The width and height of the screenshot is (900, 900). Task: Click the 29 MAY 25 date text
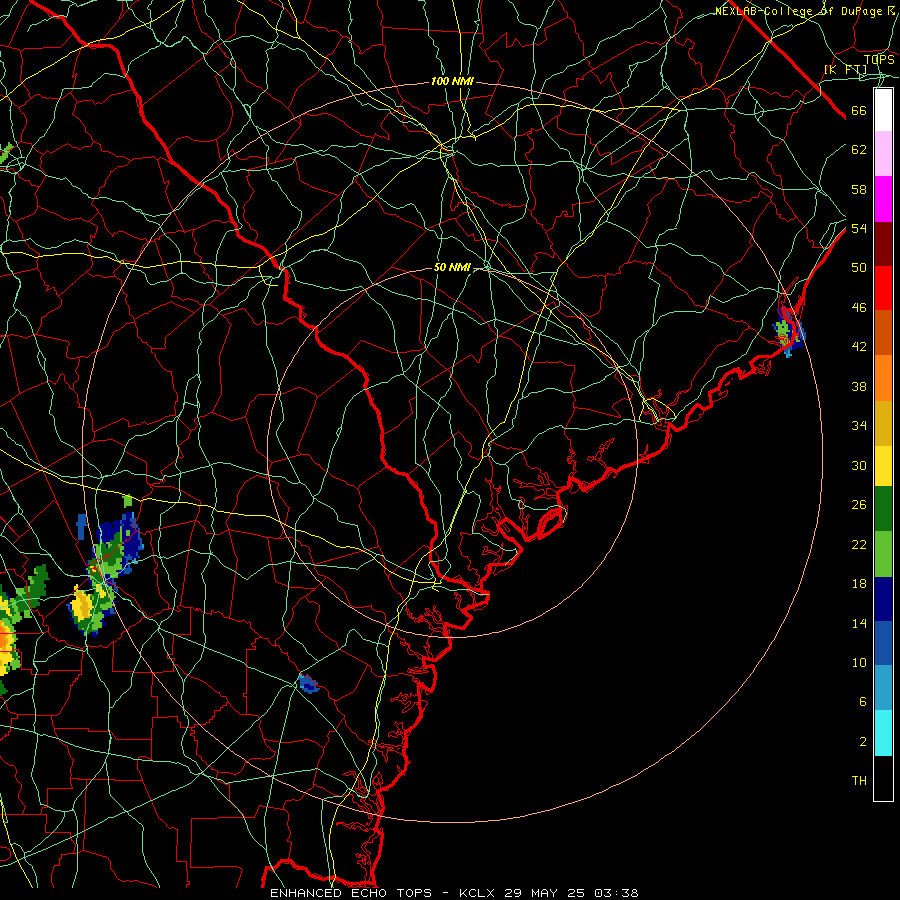[x=546, y=893]
